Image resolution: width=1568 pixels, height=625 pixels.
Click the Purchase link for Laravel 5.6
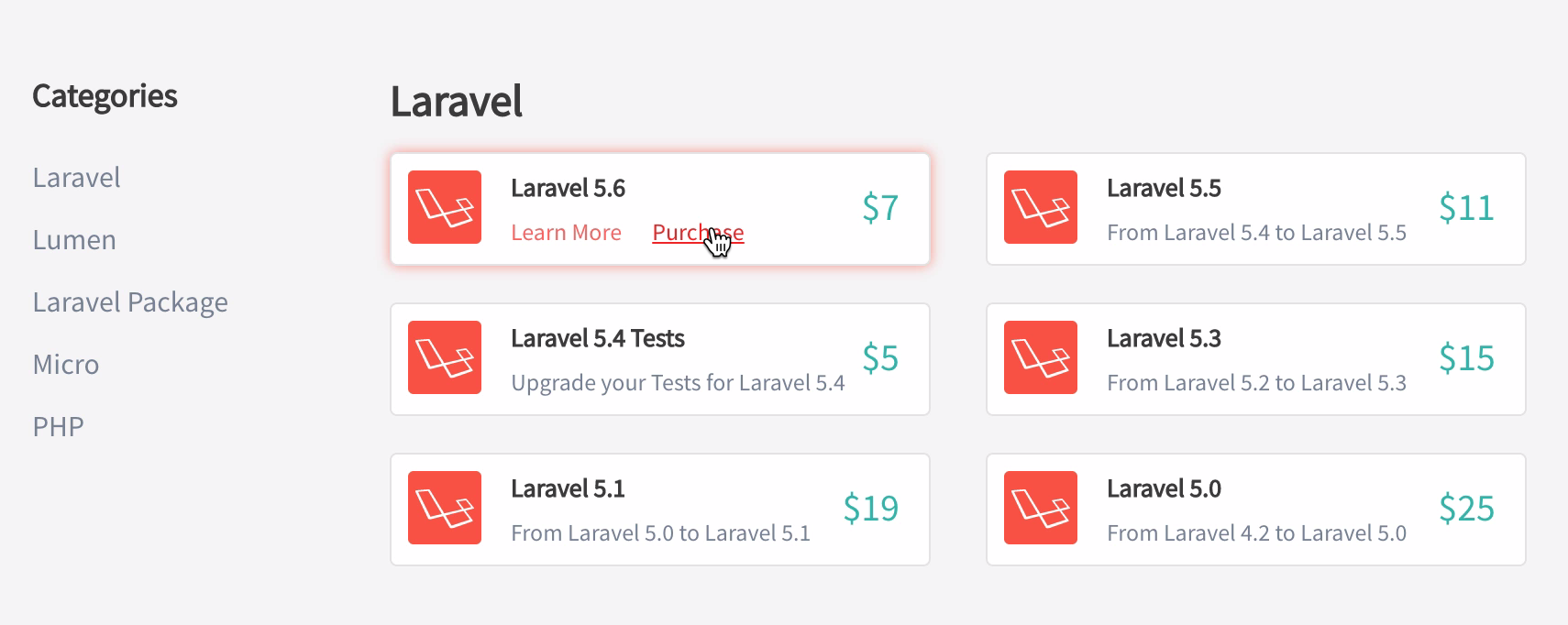[x=699, y=233]
